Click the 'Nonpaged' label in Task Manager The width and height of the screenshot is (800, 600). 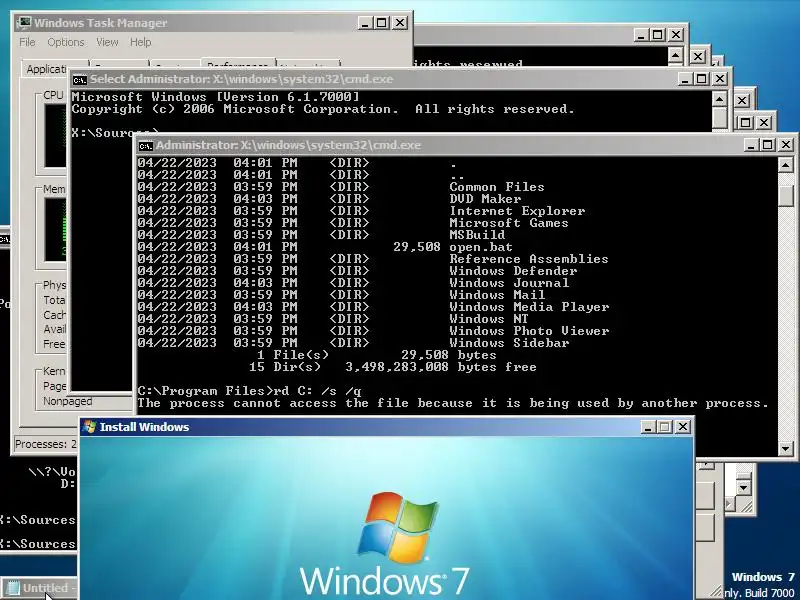(67, 402)
